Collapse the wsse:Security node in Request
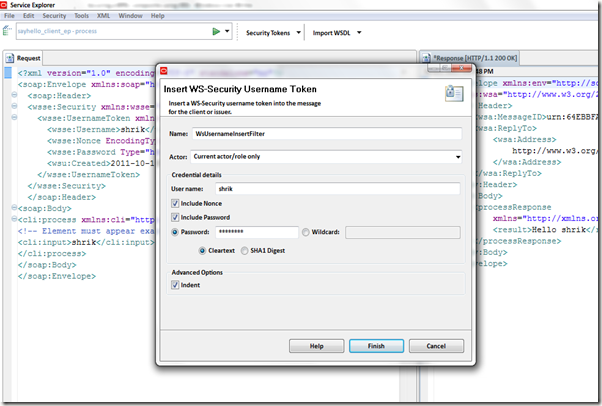Viewport: 602px width, 406px height. pyautogui.click(x=14, y=106)
